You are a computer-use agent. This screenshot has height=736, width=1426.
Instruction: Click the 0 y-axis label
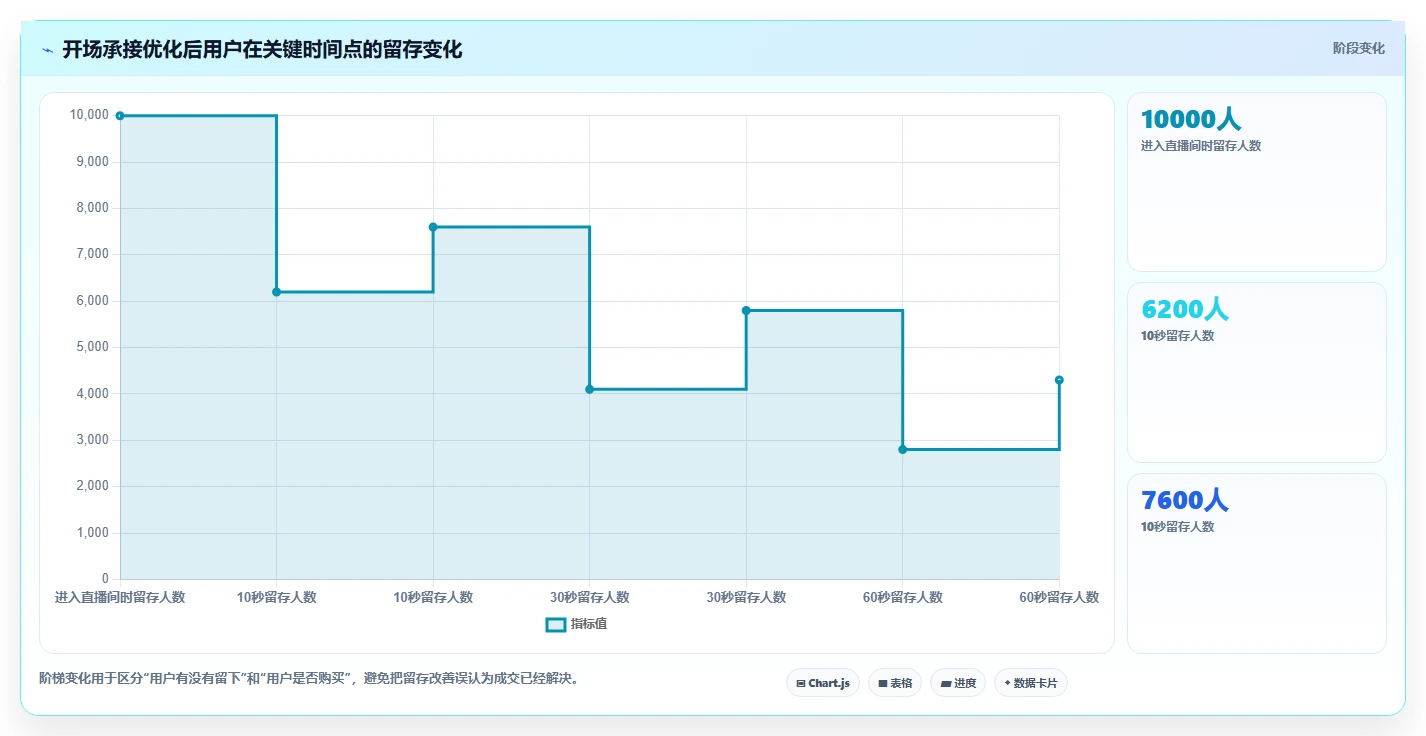click(x=105, y=579)
